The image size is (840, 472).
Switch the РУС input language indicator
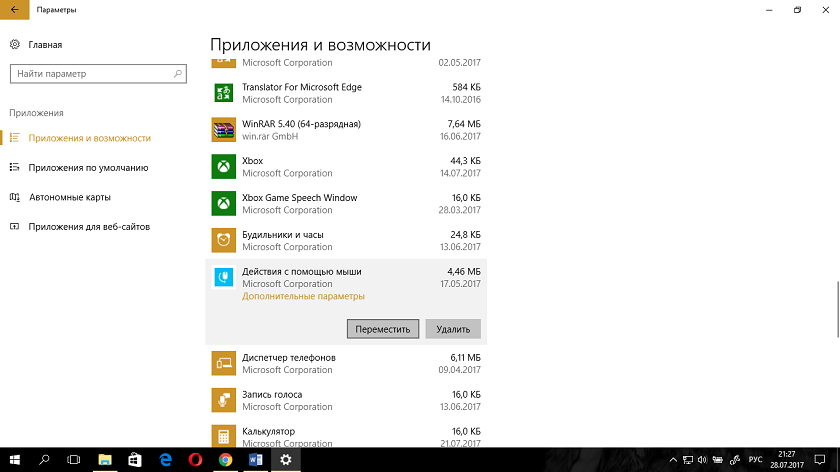pyautogui.click(x=755, y=460)
